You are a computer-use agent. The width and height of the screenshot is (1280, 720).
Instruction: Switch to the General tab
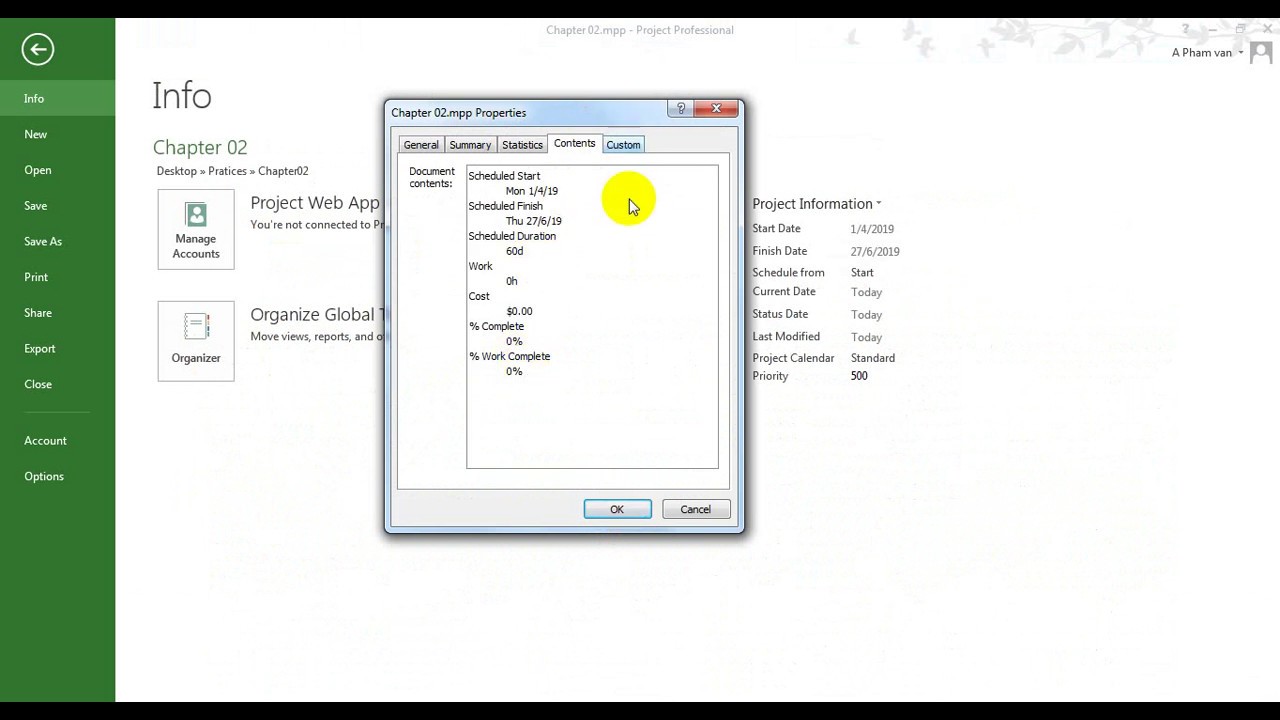coord(421,145)
